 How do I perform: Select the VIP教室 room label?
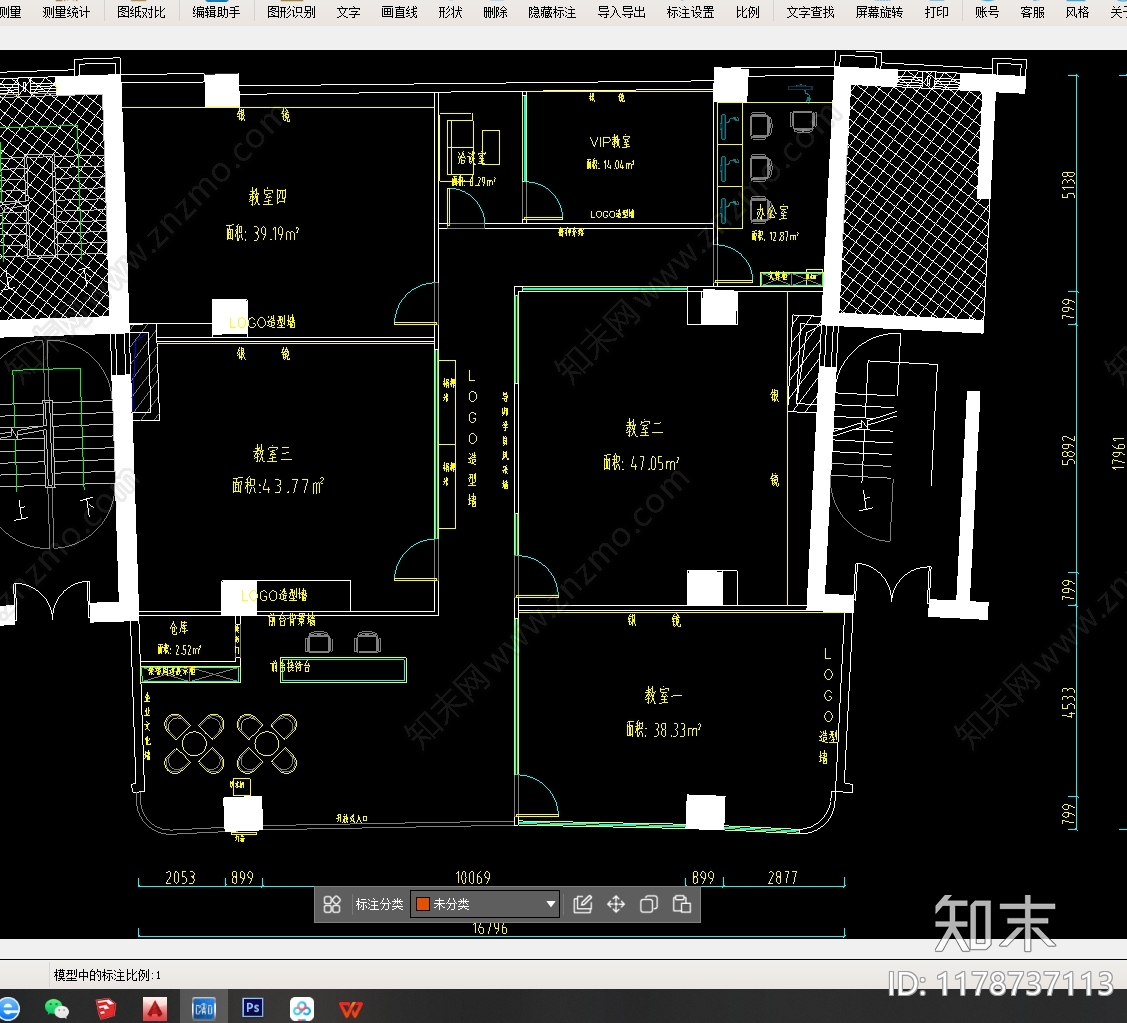tap(610, 142)
